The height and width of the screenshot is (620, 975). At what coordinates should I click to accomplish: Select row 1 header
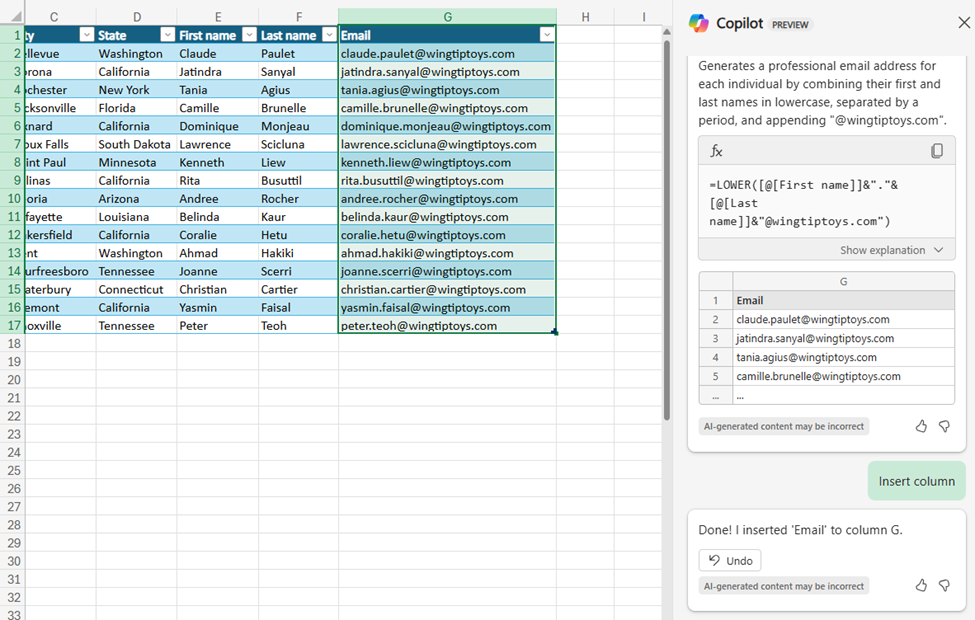tap(12, 35)
